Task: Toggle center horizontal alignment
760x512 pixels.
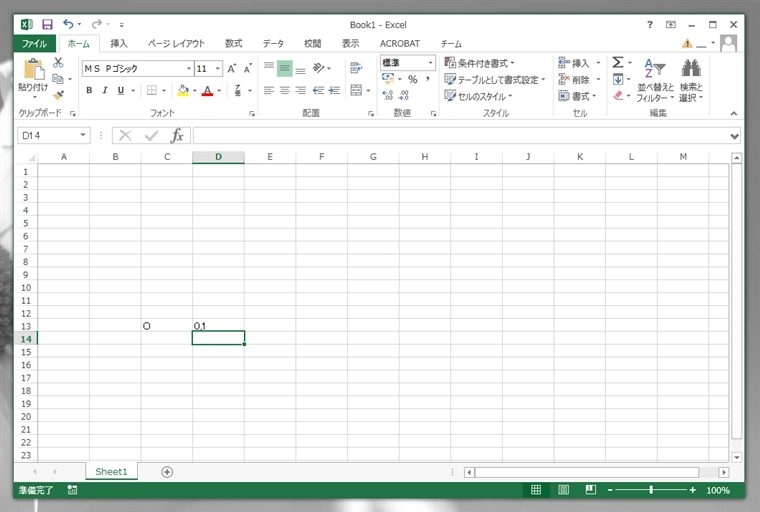Action: (285, 90)
